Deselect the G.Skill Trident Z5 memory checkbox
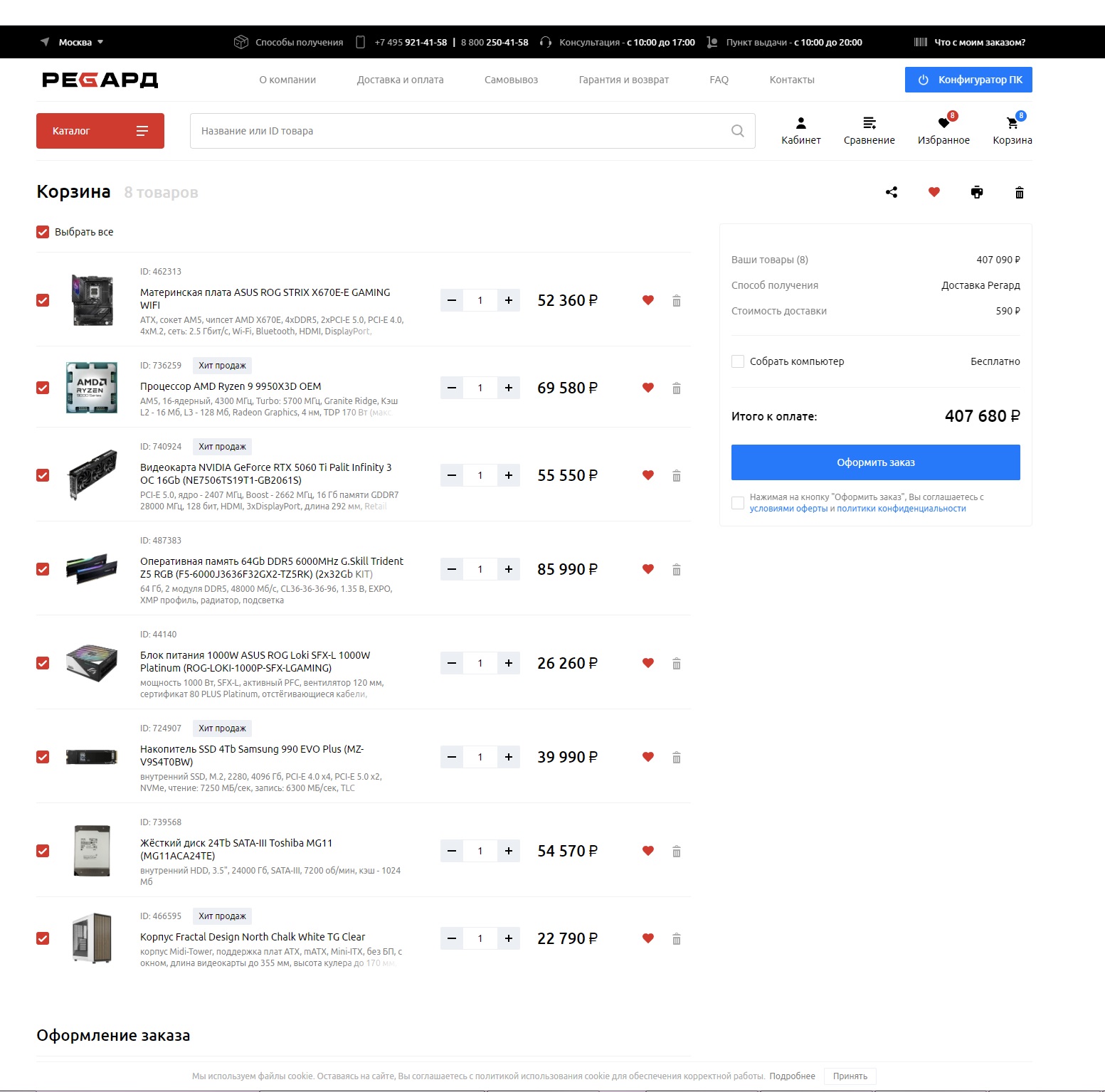Screen dimensions: 1105x1092 [x=43, y=569]
